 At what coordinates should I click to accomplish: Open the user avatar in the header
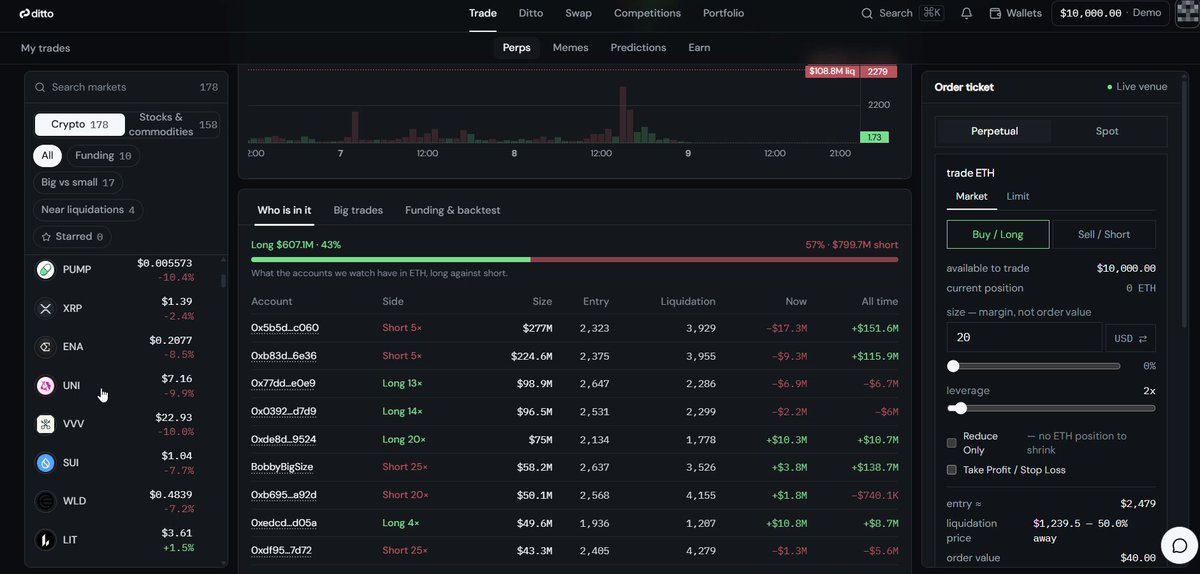click(x=1186, y=13)
